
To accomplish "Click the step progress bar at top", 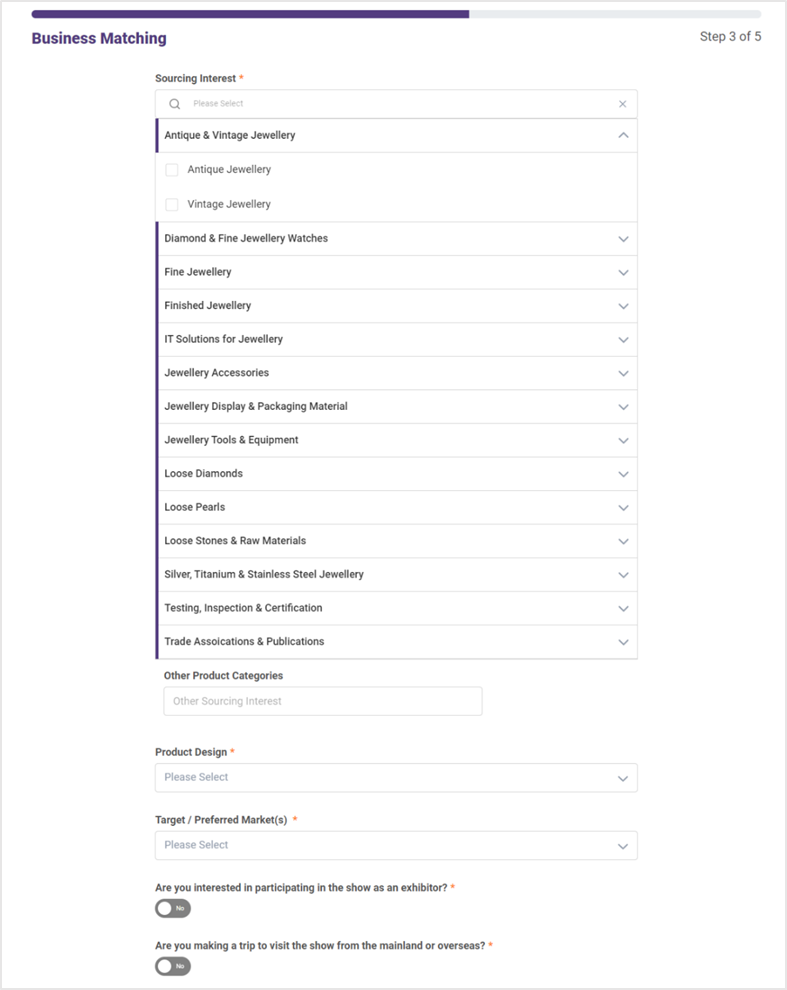I will (396, 15).
